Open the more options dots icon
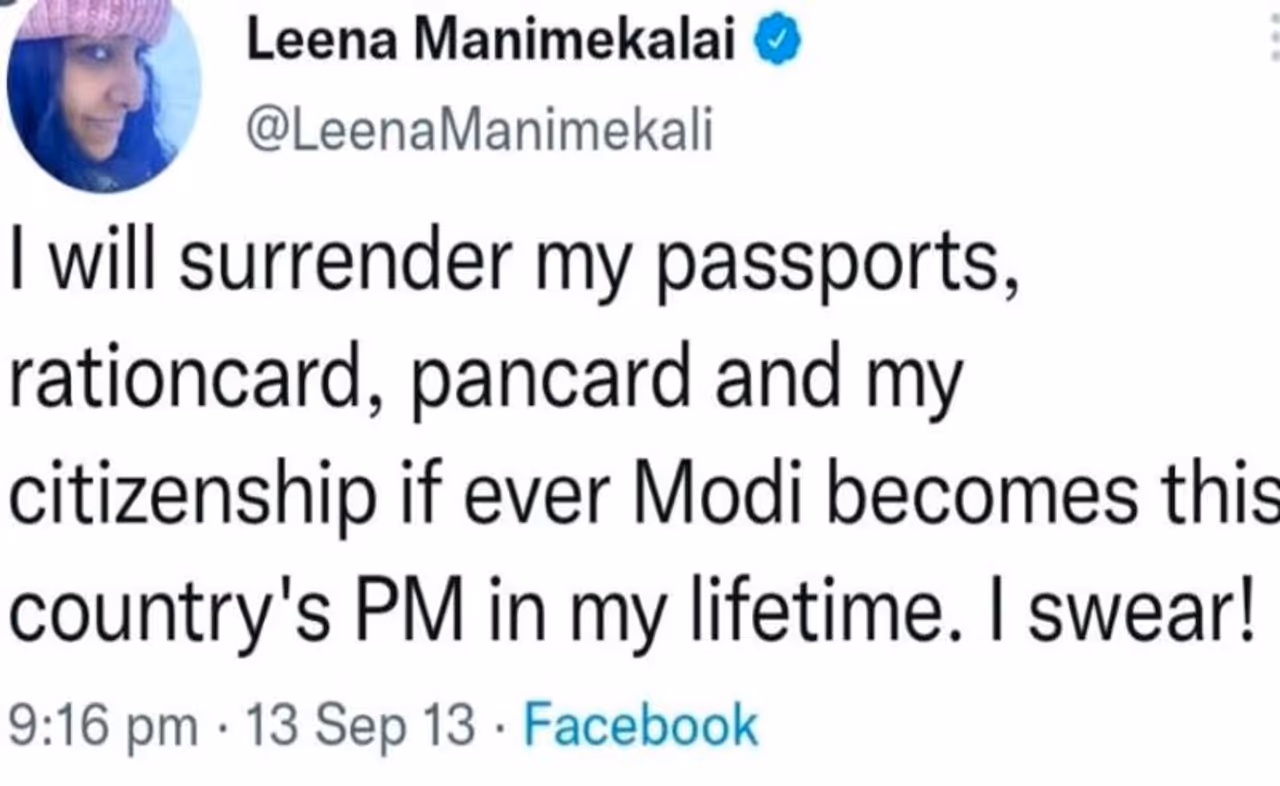Viewport: 1280px width, 786px height. tap(1271, 42)
